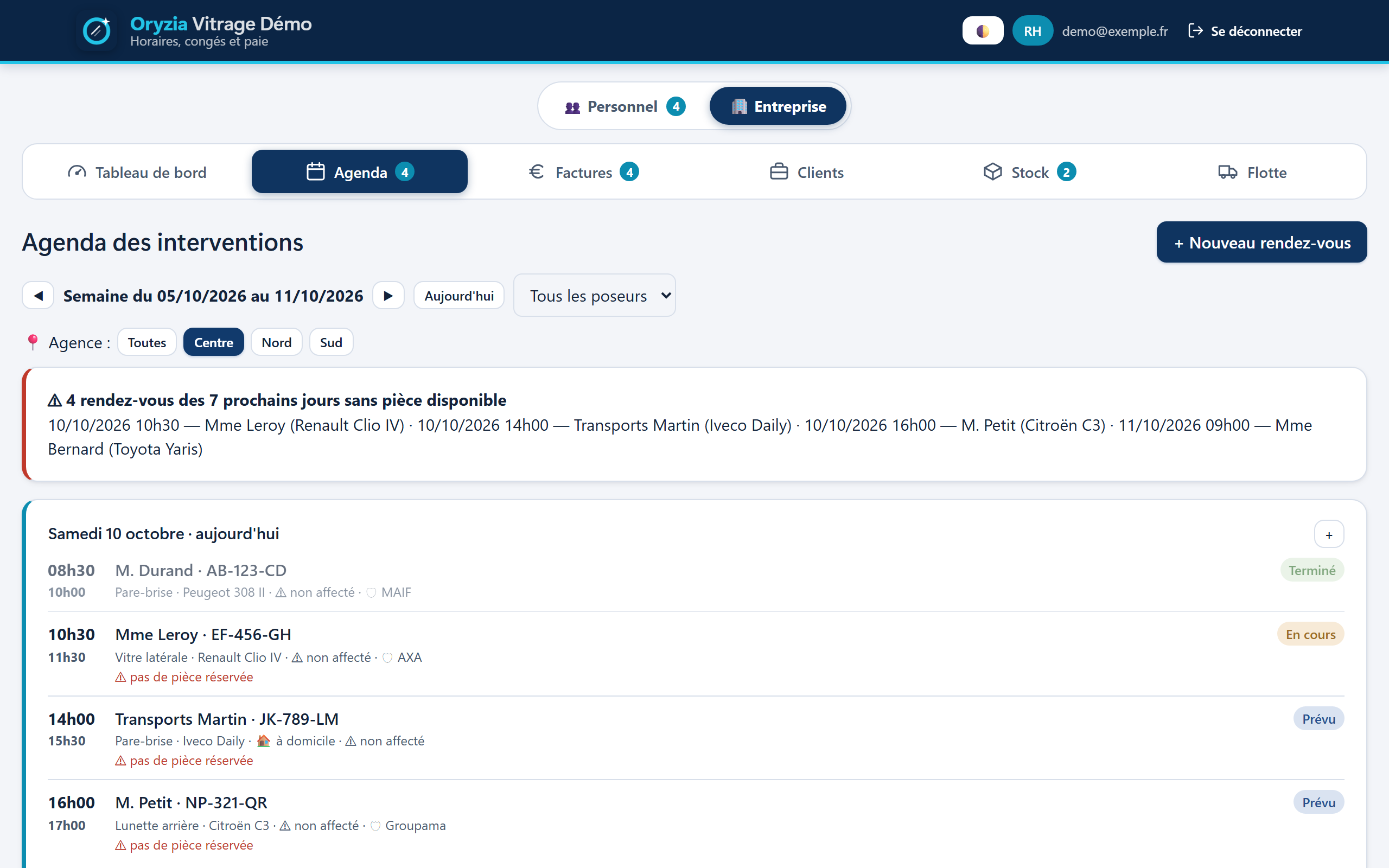Open the Tous les poseurs dropdown

point(594,296)
